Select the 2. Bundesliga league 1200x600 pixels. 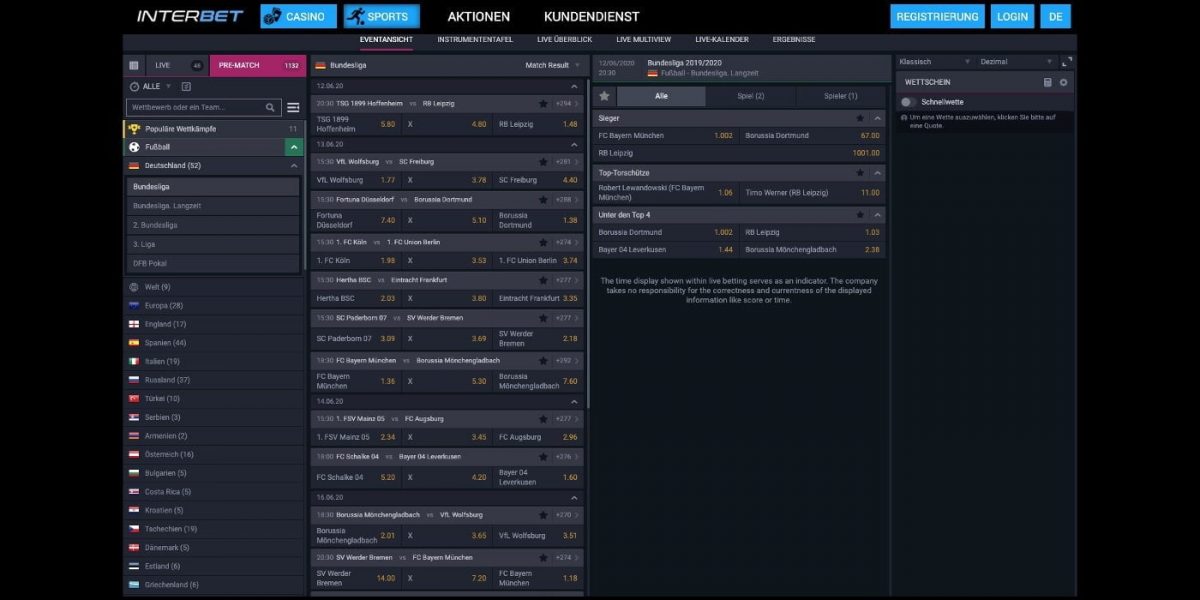(x=212, y=225)
